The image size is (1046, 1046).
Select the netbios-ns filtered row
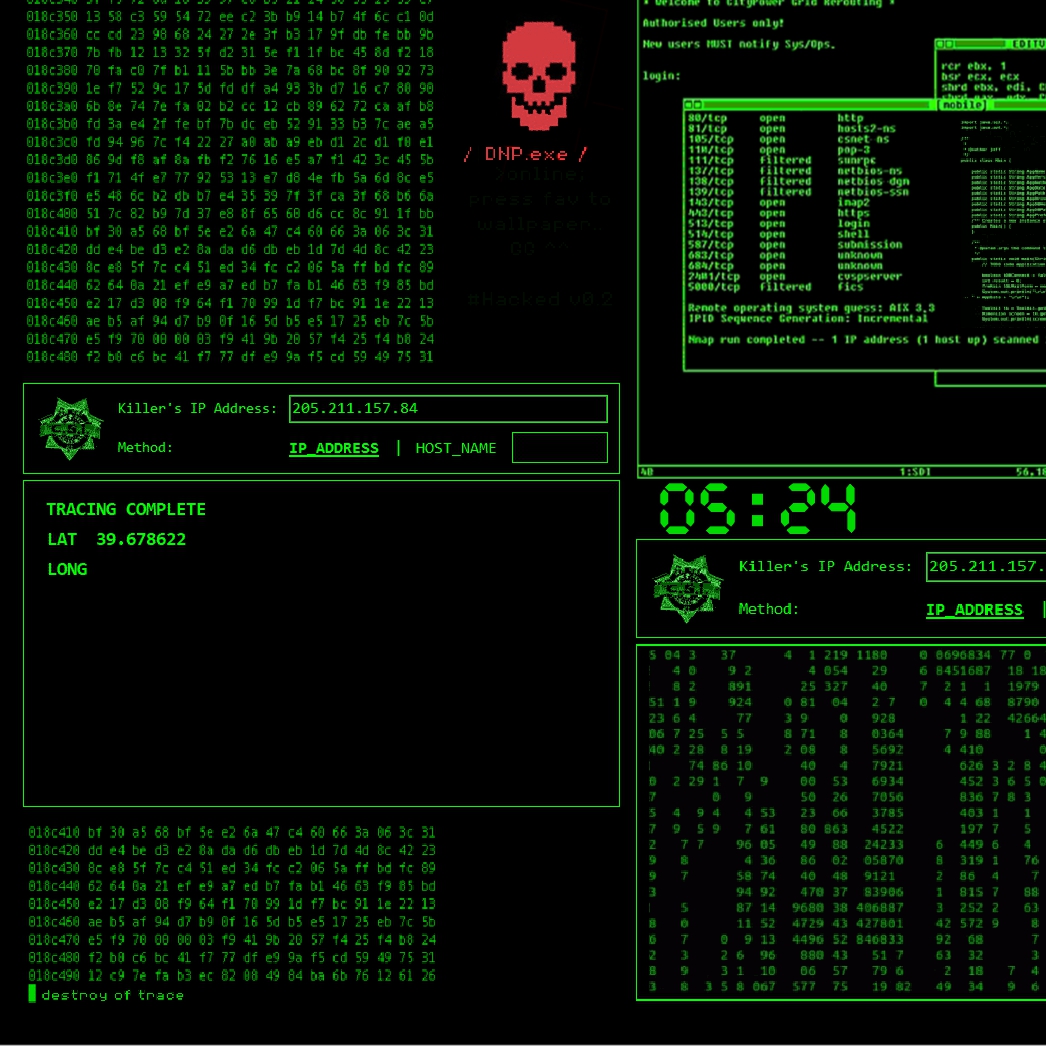click(x=795, y=171)
